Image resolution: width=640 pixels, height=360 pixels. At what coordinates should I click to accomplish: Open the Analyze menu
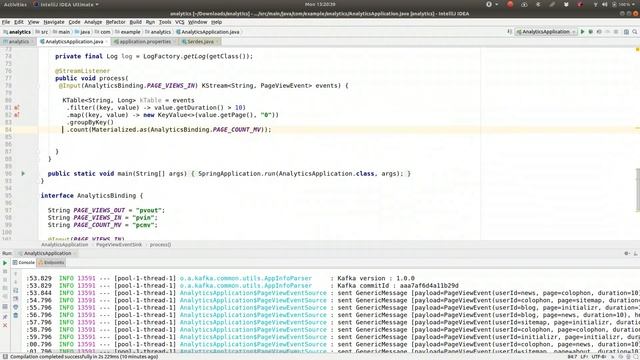click(x=93, y=22)
